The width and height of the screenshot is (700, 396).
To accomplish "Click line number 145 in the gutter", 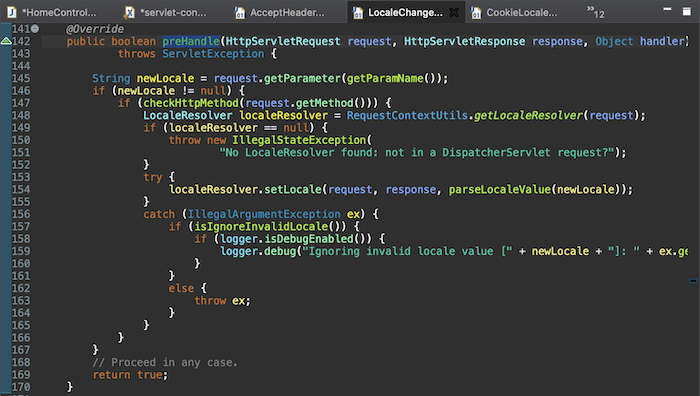I will 21,78.
